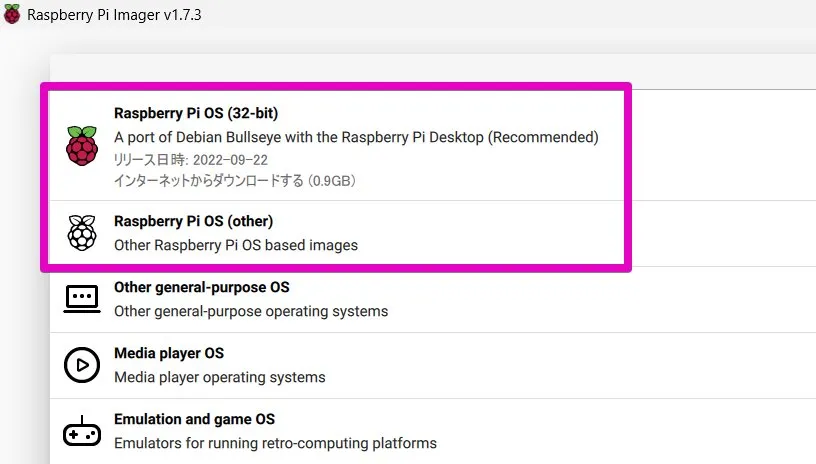Screen dimensions: 816x464
Task: Open the Emulation and game OS category
Action: [x=433, y=431]
